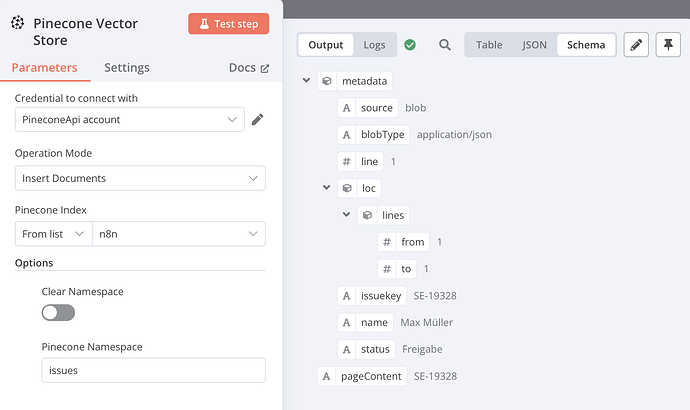Switch to JSON view
690x410 pixels.
coord(534,45)
